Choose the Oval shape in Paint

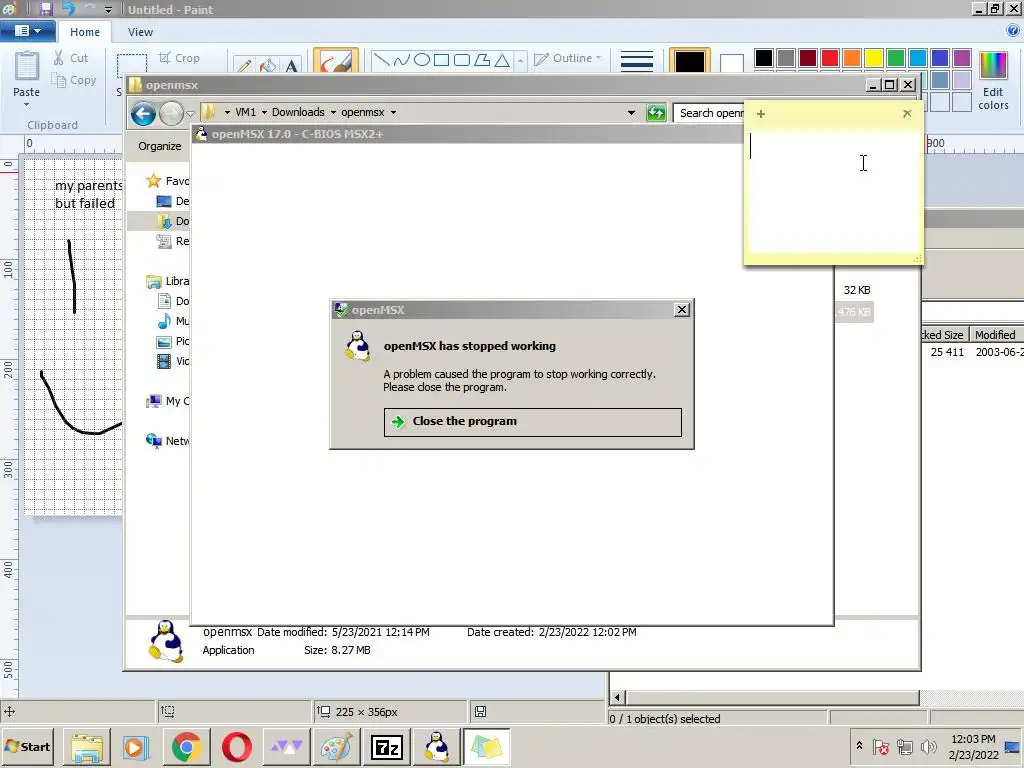point(422,60)
